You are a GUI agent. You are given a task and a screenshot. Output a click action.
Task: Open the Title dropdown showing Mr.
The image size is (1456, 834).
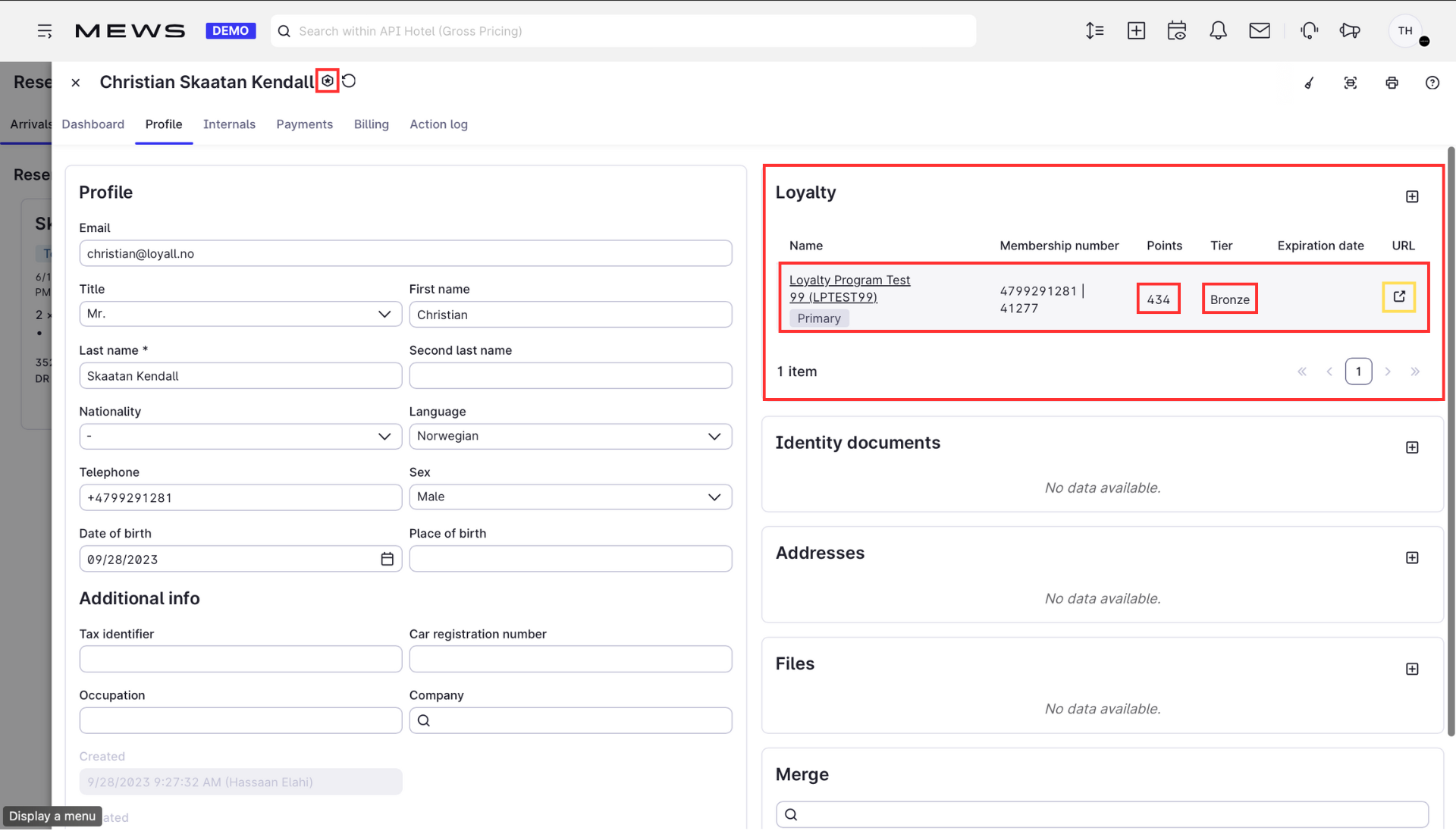coord(240,315)
